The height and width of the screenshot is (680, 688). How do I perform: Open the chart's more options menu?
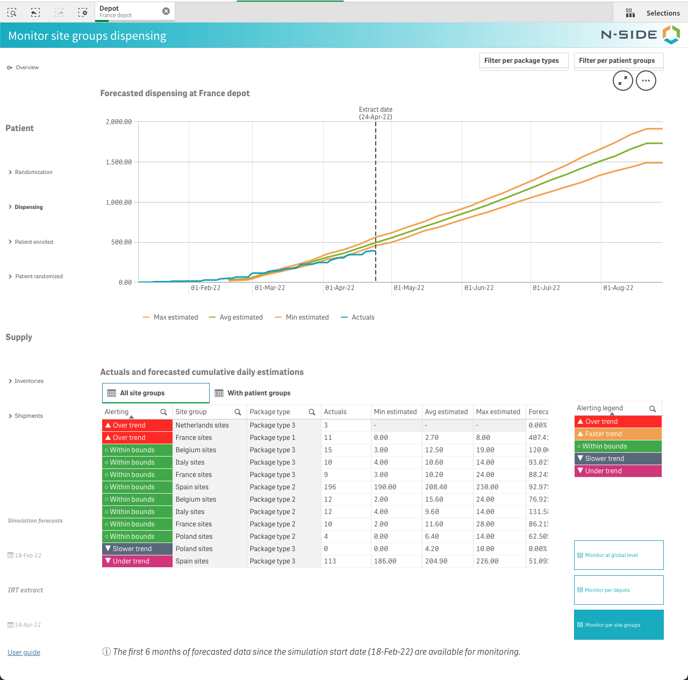[646, 81]
